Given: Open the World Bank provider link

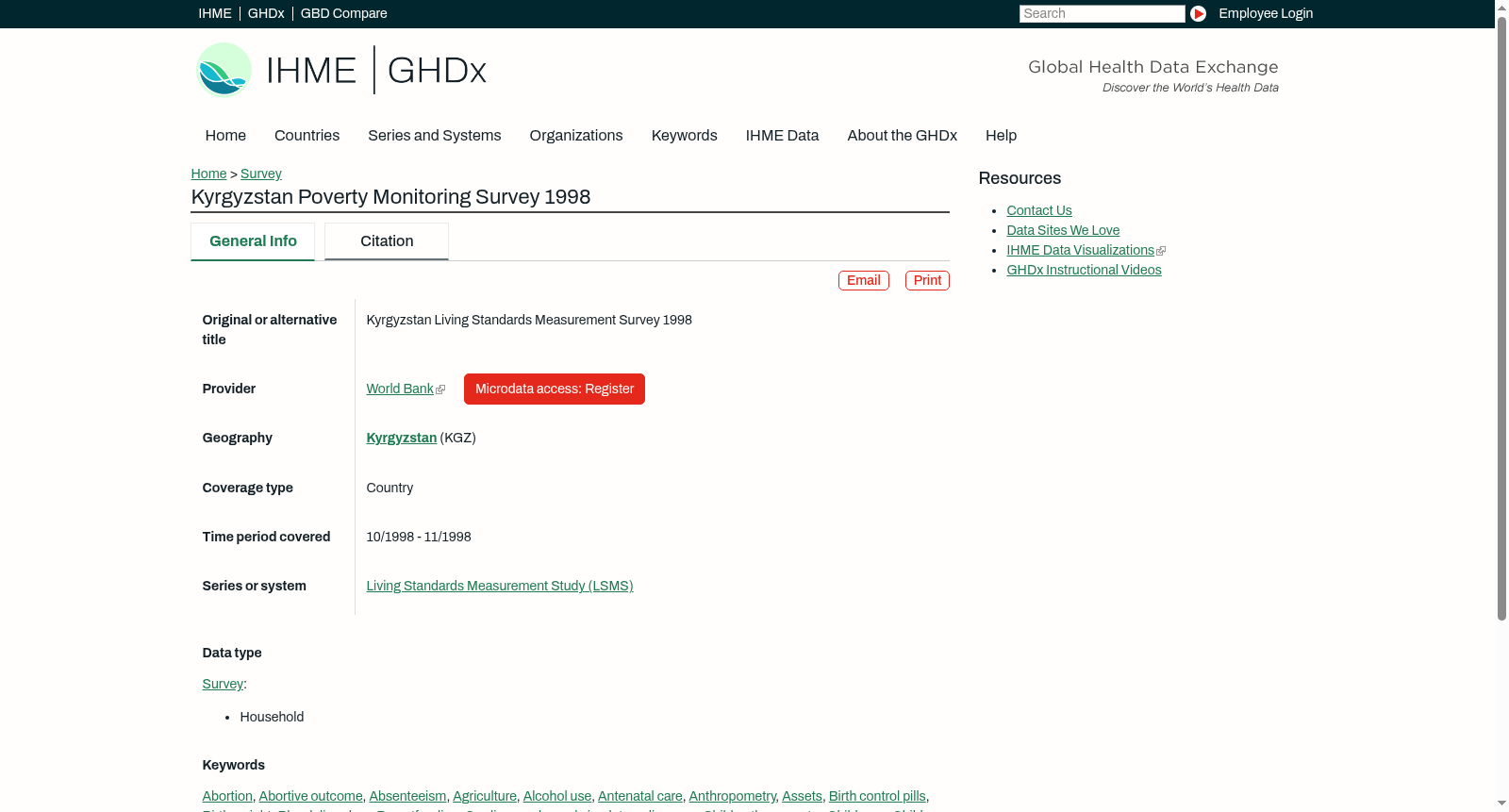Looking at the screenshot, I should coord(400,389).
